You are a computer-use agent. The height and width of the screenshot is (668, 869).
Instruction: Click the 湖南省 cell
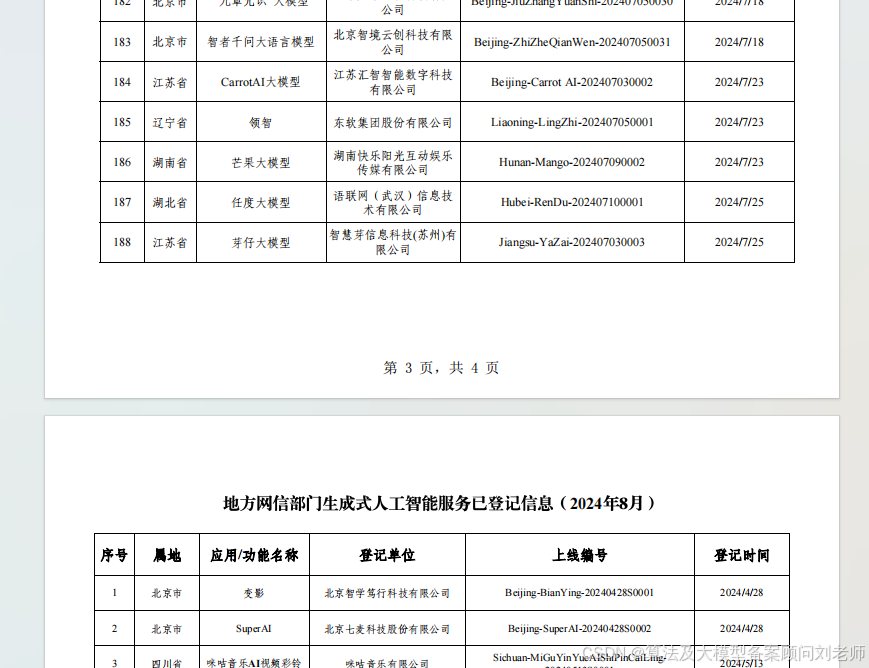170,162
